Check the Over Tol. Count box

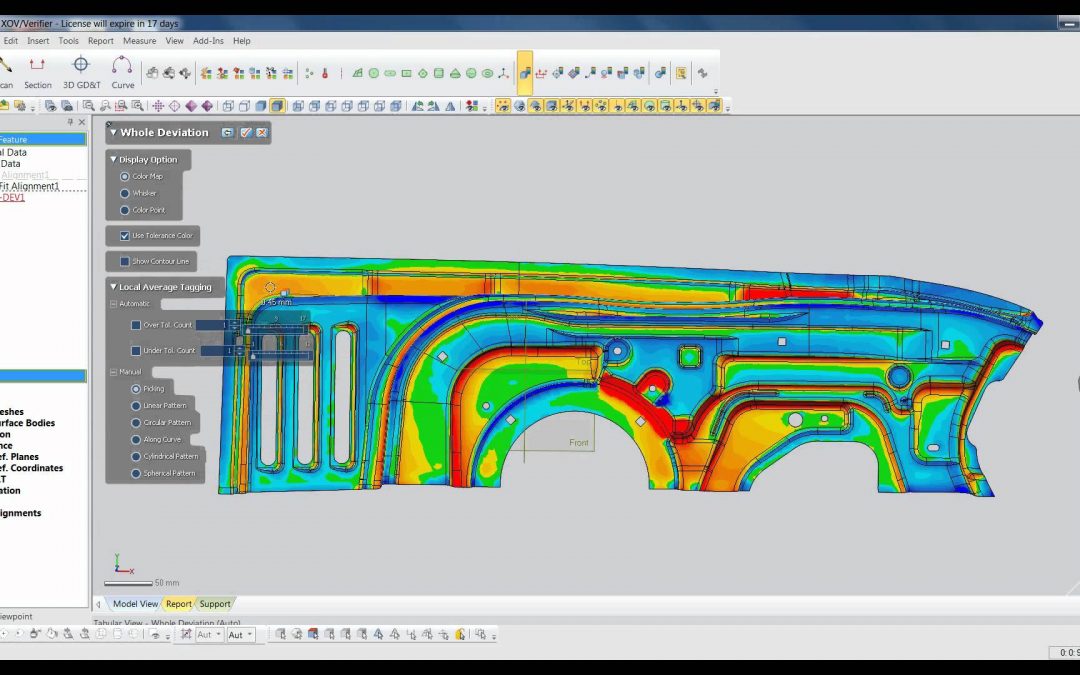(136, 325)
